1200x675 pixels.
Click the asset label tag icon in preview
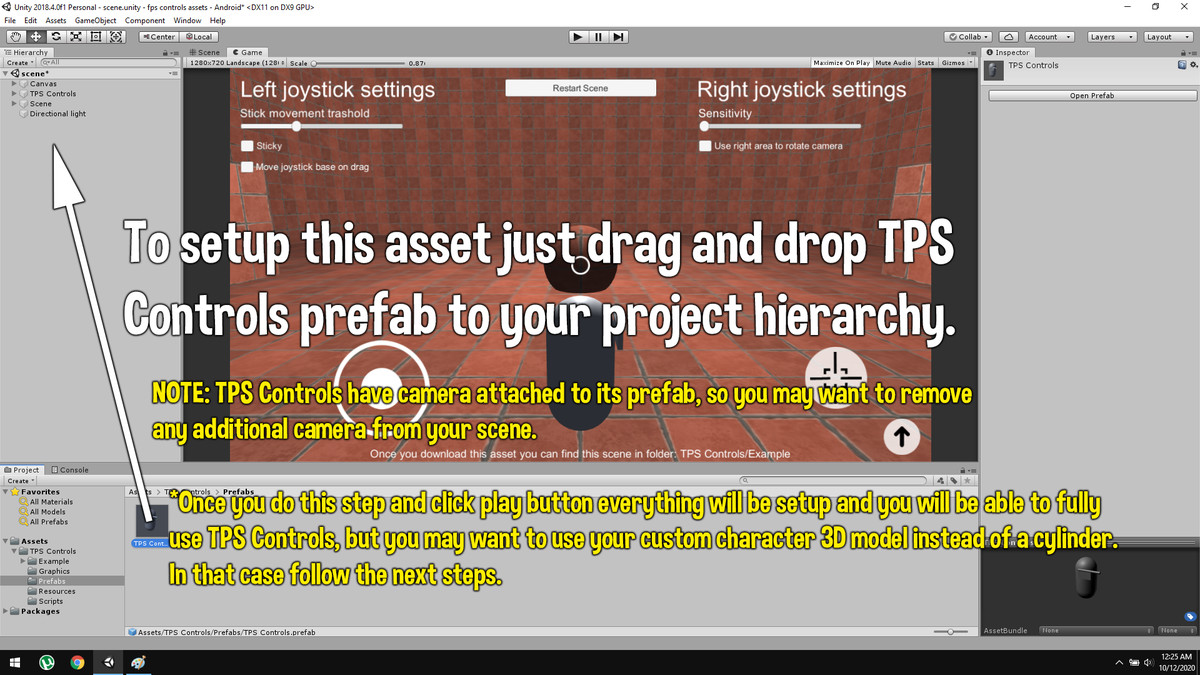[1190, 617]
